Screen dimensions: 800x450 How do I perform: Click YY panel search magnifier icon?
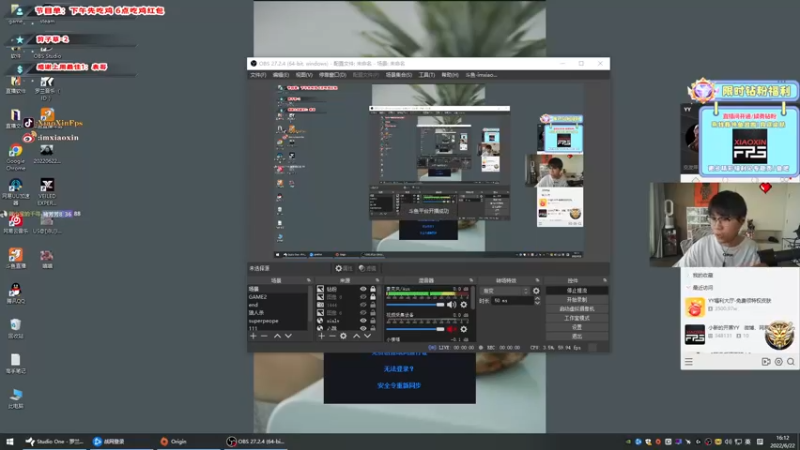pos(791,362)
